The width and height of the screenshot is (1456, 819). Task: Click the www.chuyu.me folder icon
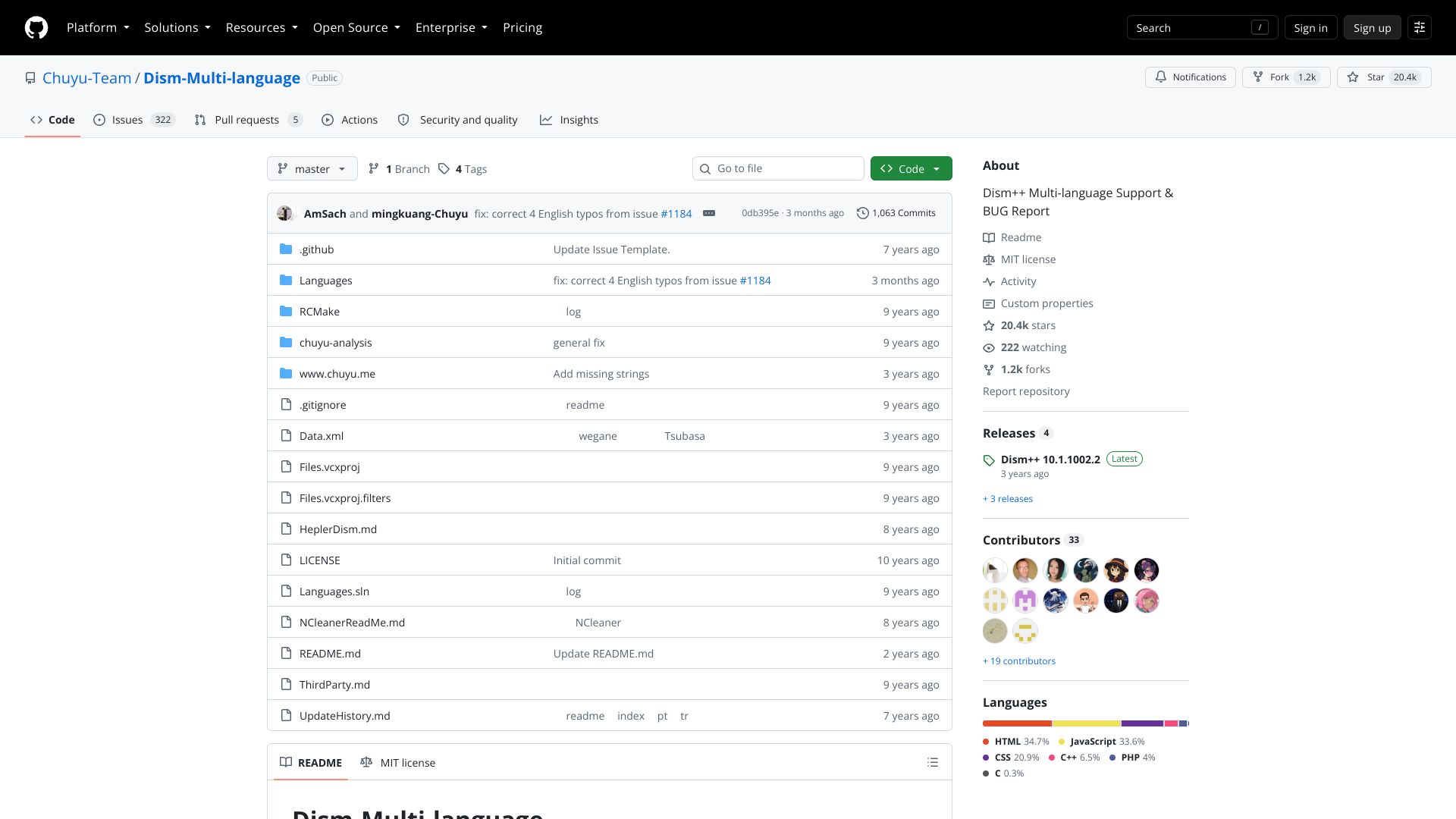tap(286, 373)
